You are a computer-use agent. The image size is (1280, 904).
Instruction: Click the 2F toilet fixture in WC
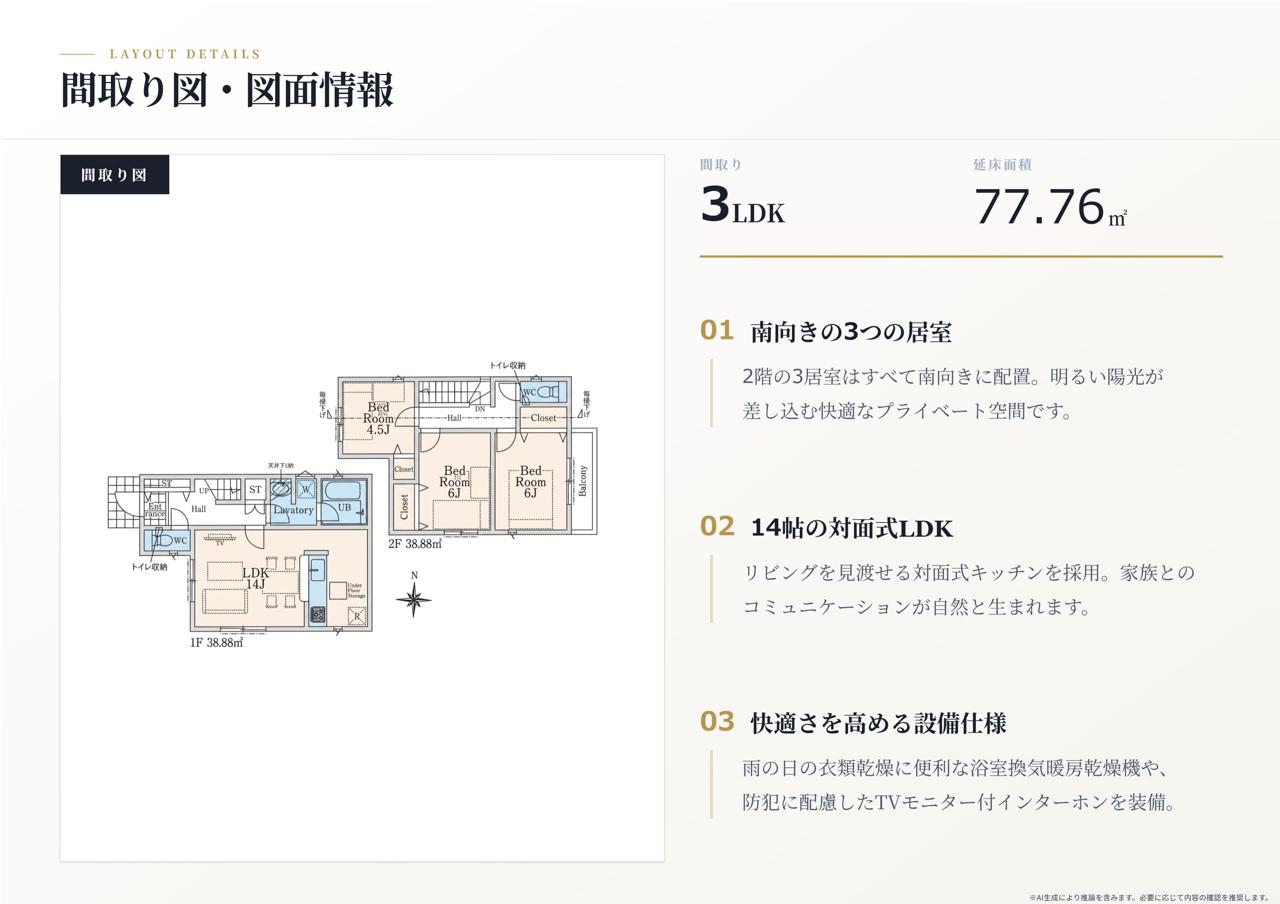547,392
